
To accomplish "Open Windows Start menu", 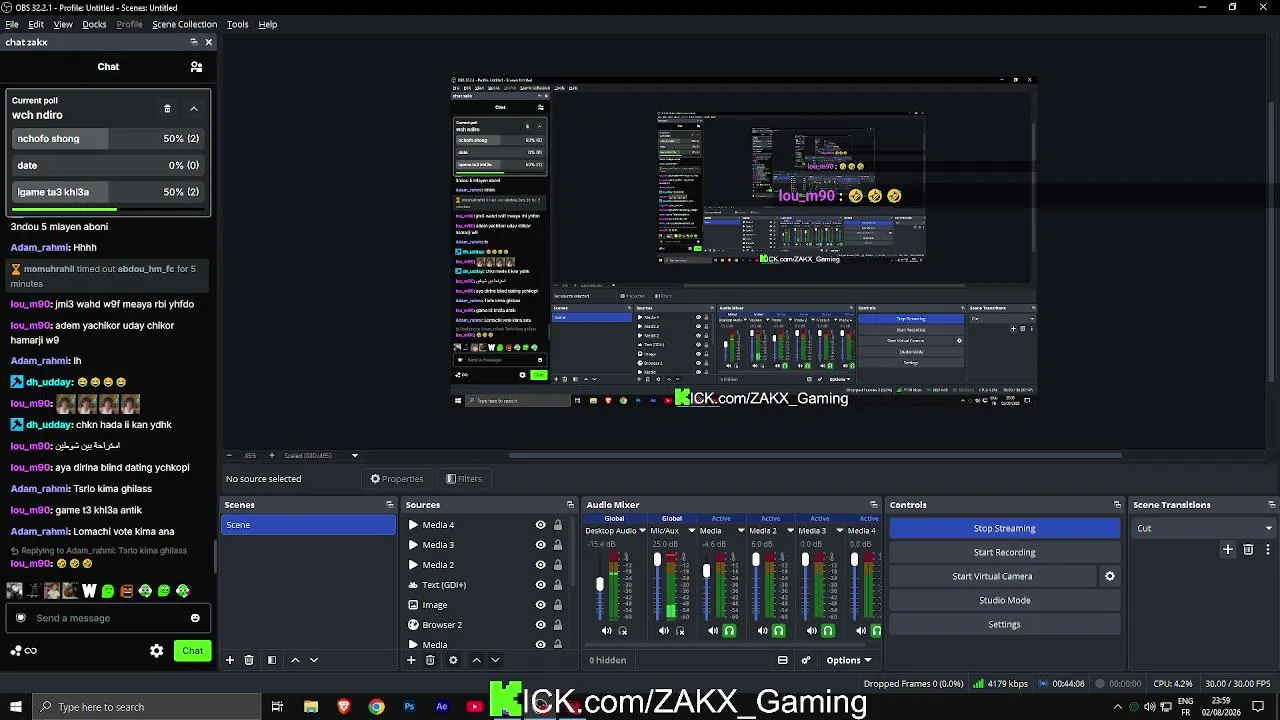I will [x=16, y=707].
